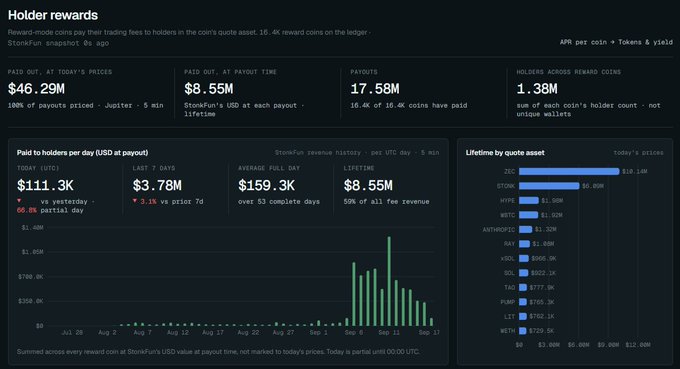The height and width of the screenshot is (369, 680).
Task: Click the $3.00M axis label
Action: click(x=549, y=345)
